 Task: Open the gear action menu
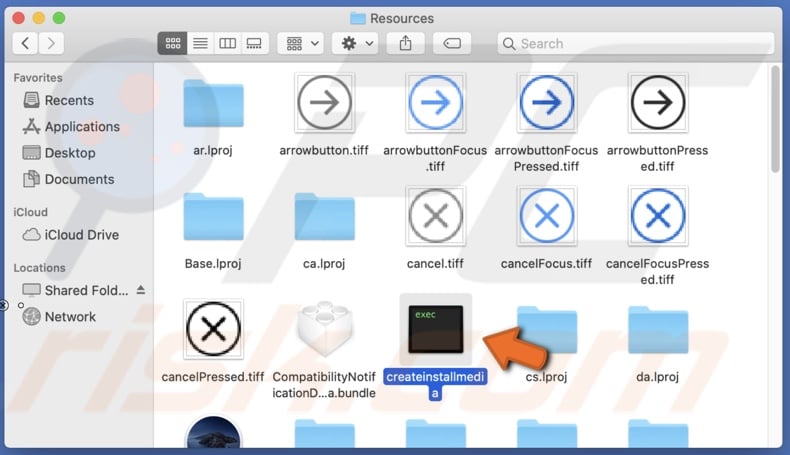click(356, 43)
